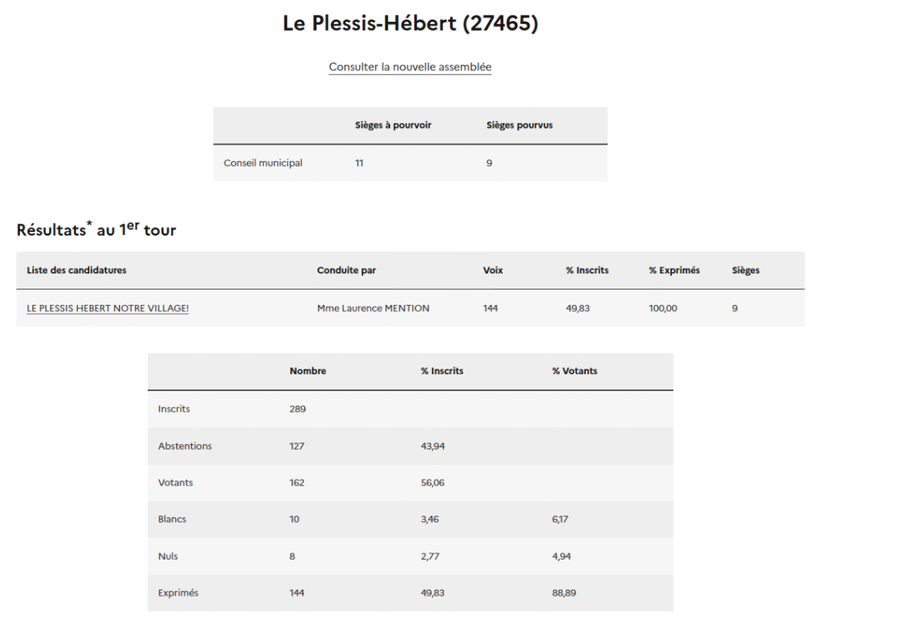Image resolution: width=900 pixels, height=636 pixels.
Task: Click the Conseil municipal row label
Action: pos(263,163)
